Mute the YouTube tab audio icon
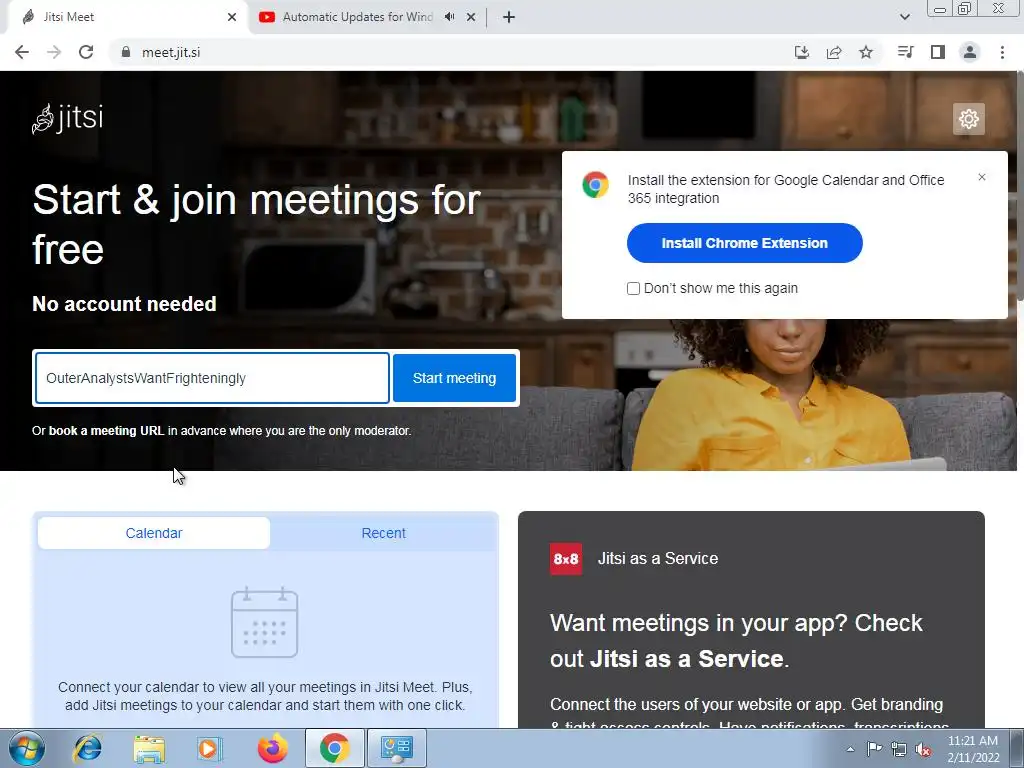1024x768 pixels. [x=449, y=17]
